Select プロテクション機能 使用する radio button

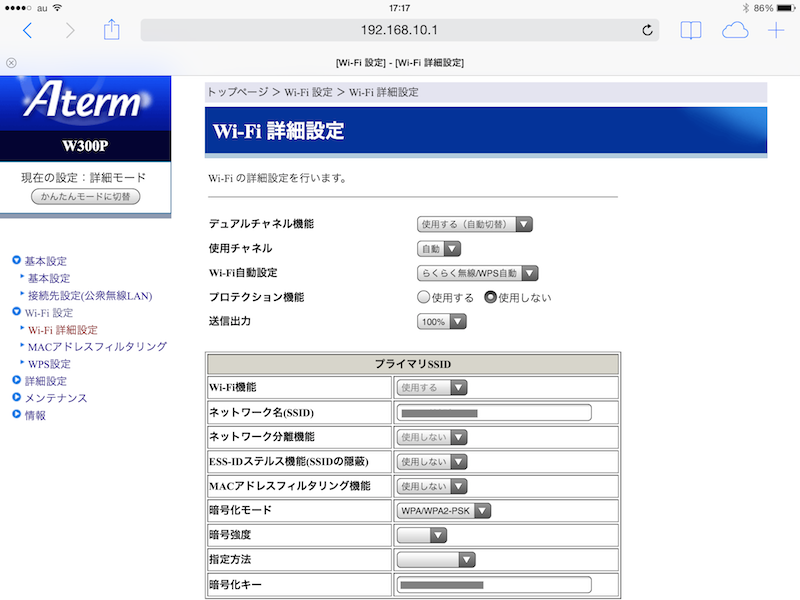tap(424, 297)
